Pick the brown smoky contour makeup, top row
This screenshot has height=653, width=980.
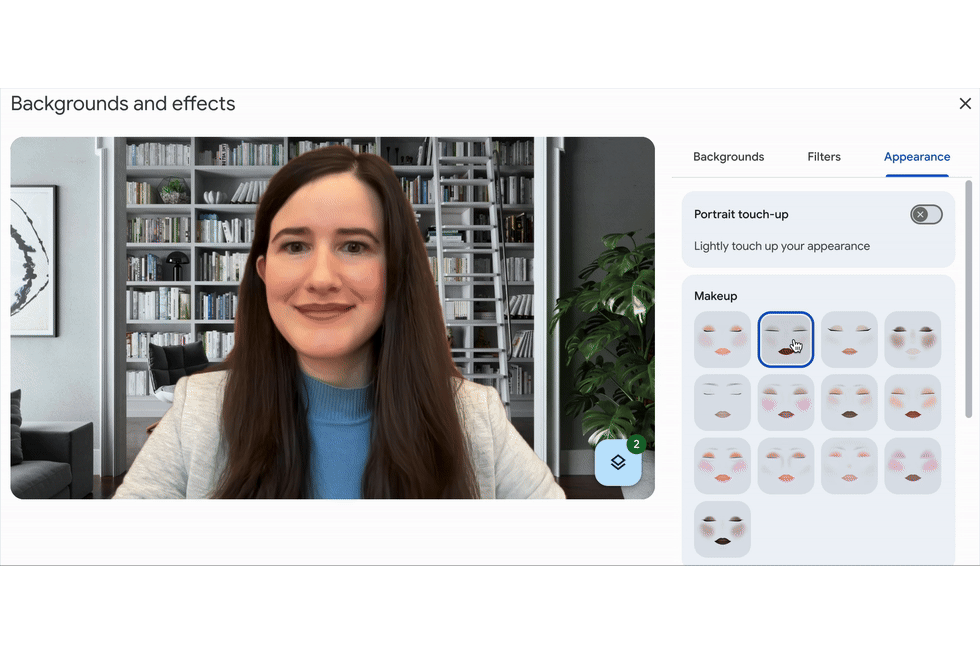912,340
